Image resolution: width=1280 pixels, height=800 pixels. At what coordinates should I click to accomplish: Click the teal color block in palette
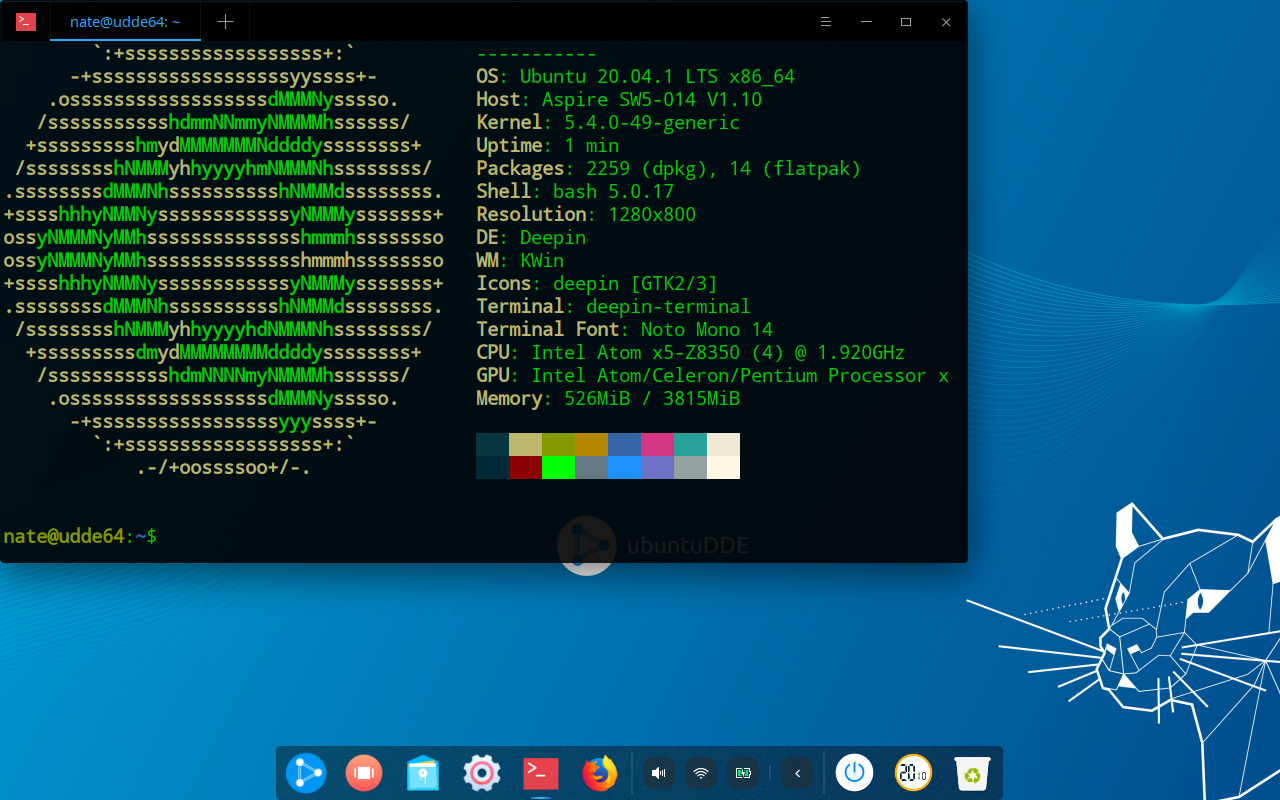click(x=690, y=444)
